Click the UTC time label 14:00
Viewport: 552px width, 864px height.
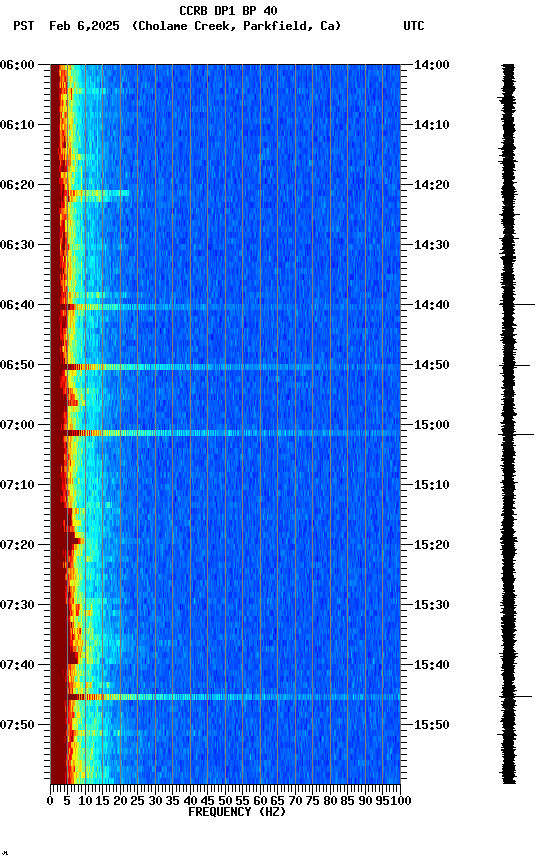[432, 65]
